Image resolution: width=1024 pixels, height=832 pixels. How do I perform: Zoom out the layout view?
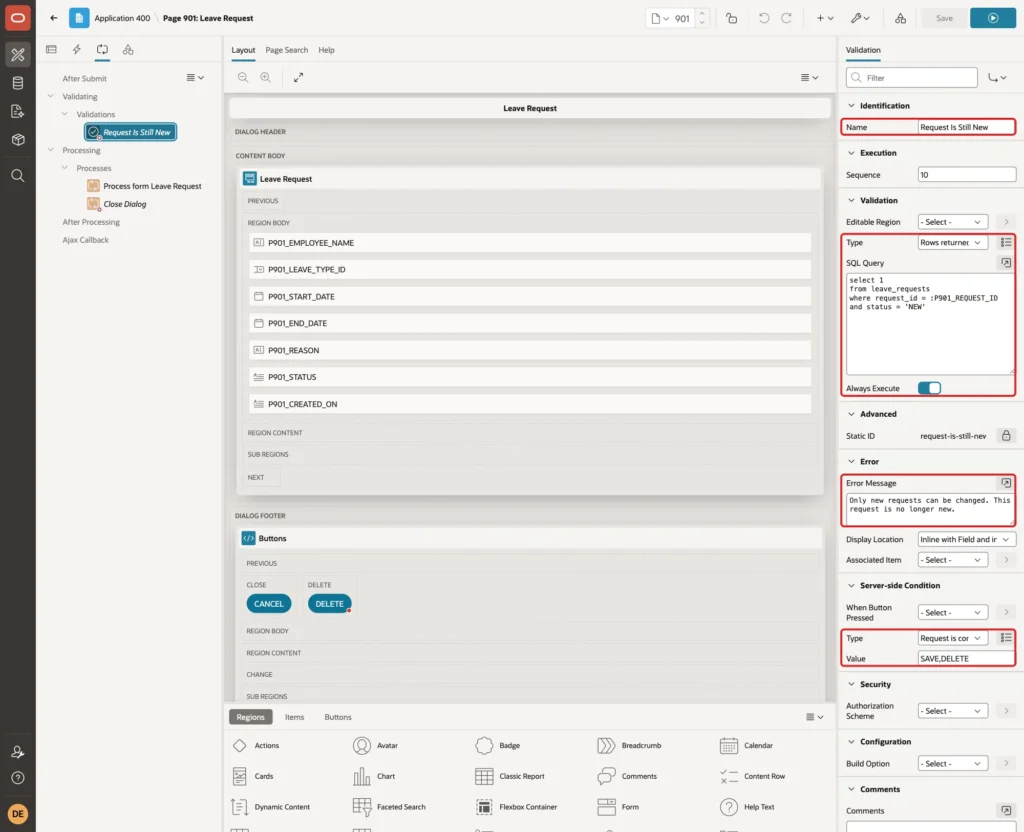pyautogui.click(x=243, y=77)
